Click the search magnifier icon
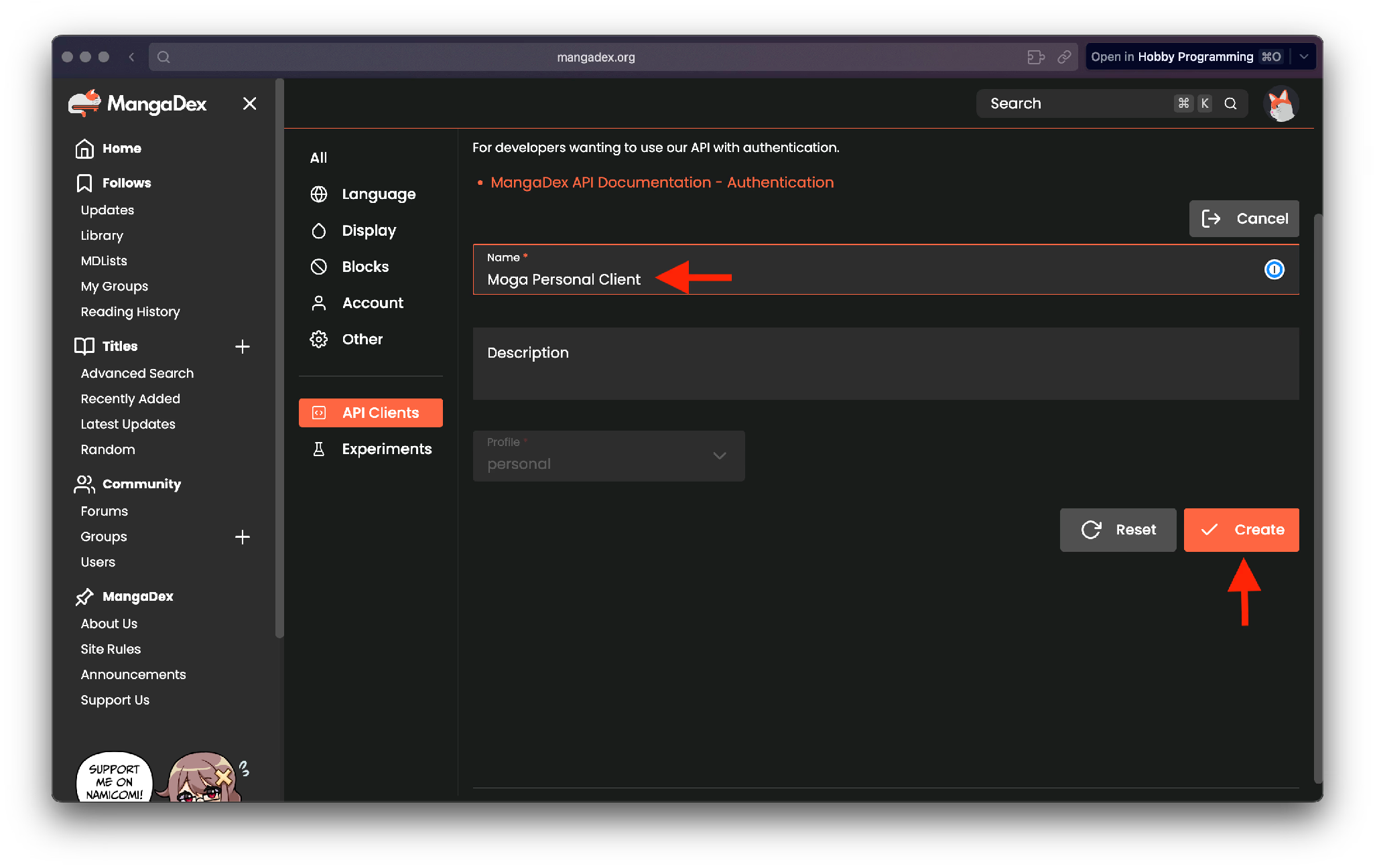The width and height of the screenshot is (1375, 868). point(1230,103)
